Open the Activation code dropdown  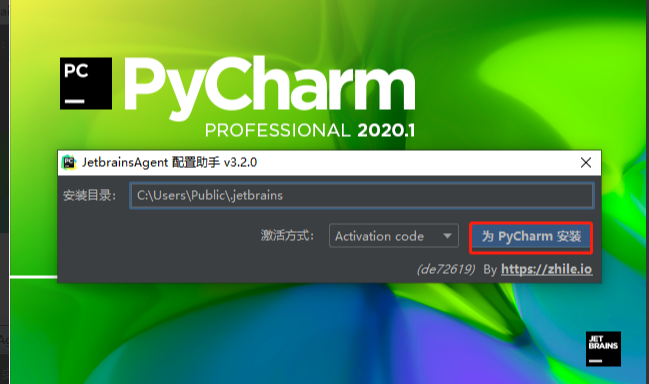tap(394, 236)
